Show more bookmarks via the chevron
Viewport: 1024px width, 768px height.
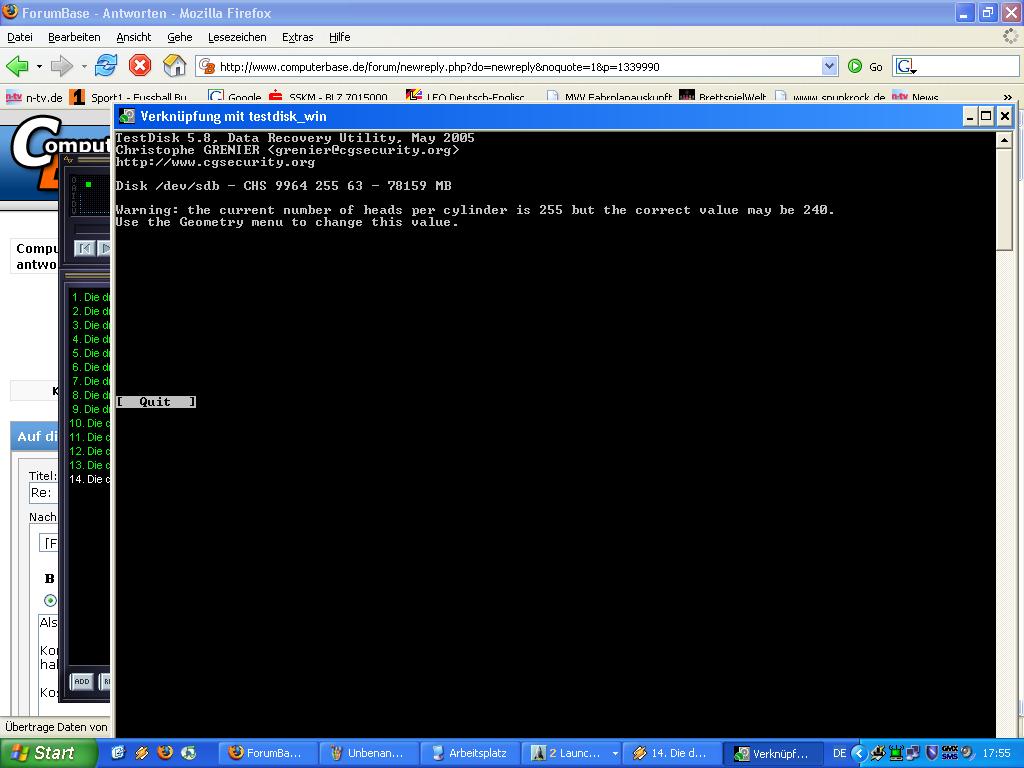coord(1008,97)
